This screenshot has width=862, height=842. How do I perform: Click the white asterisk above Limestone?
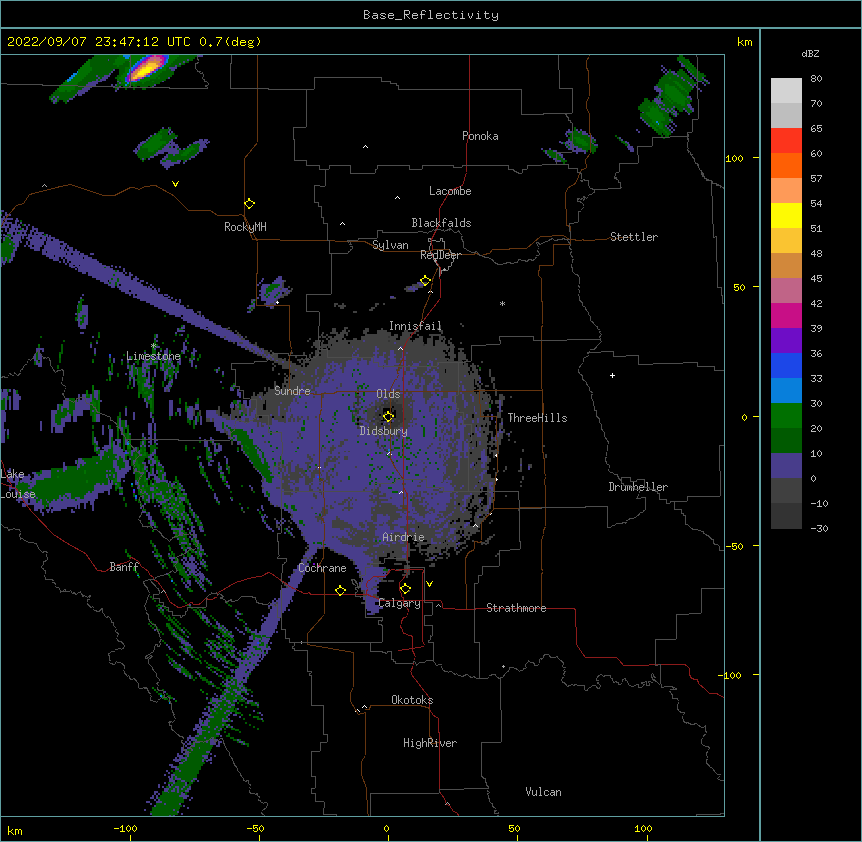pos(153,345)
